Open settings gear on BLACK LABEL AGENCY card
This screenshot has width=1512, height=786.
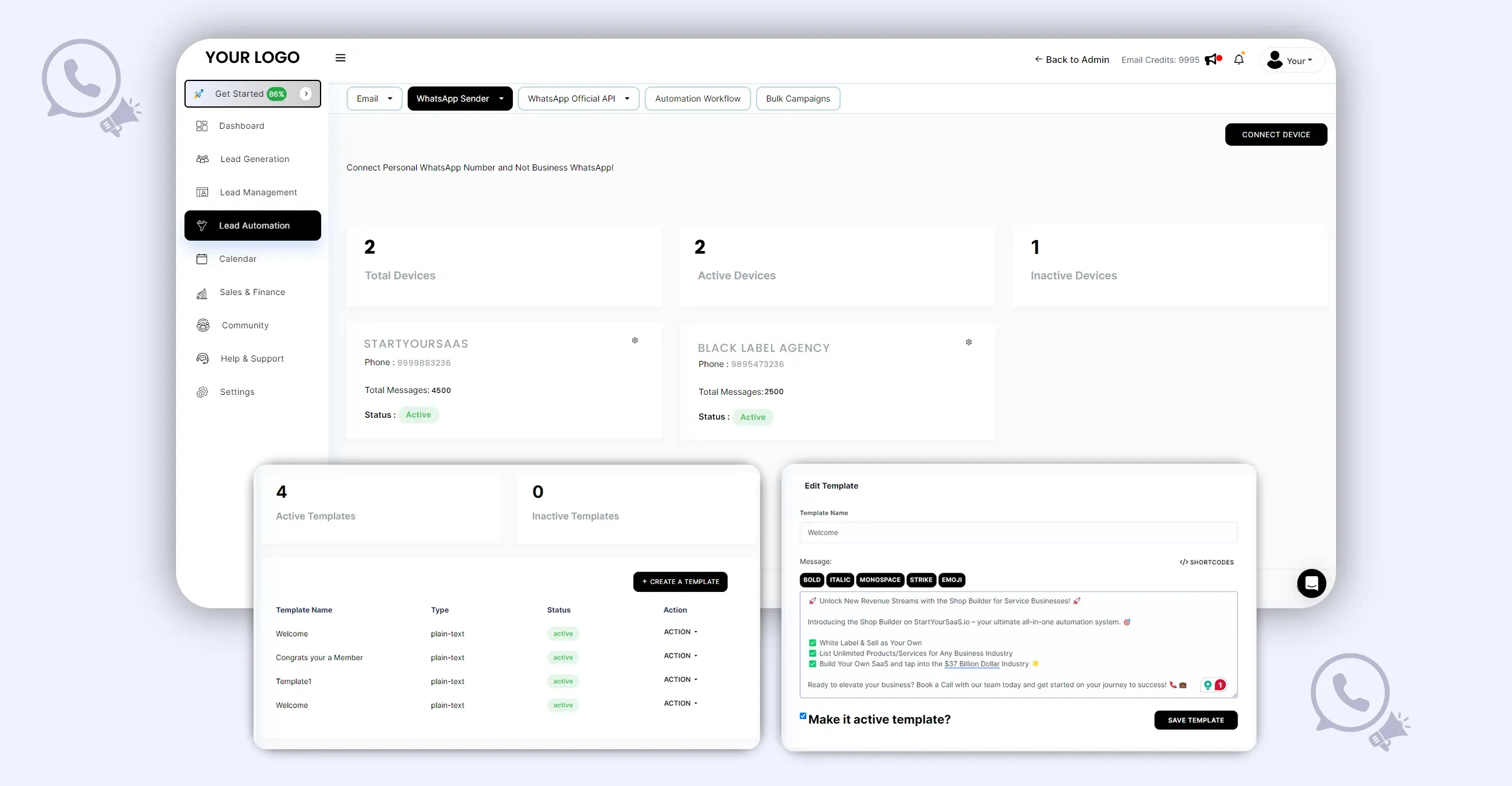[969, 342]
